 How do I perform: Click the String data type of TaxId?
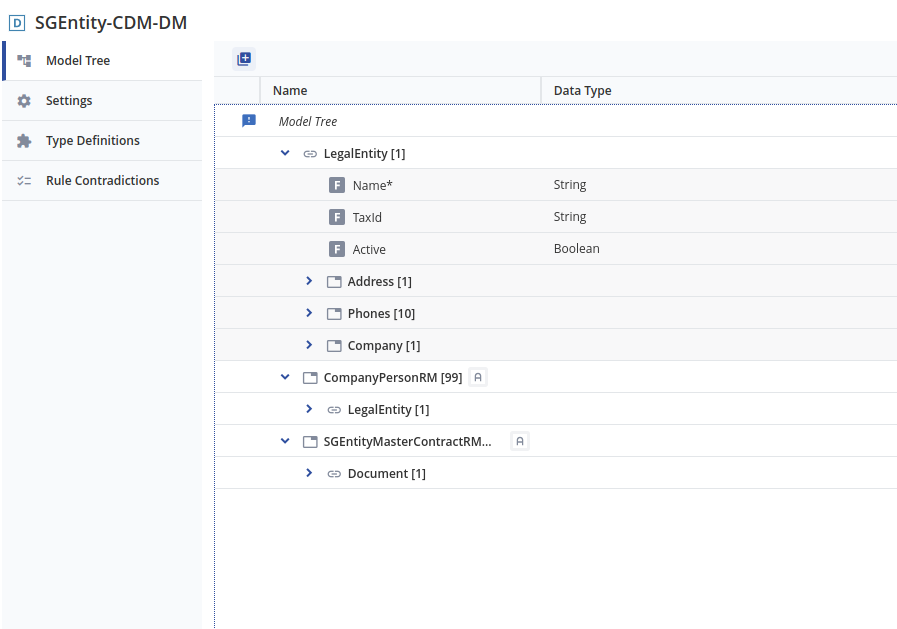click(x=570, y=217)
